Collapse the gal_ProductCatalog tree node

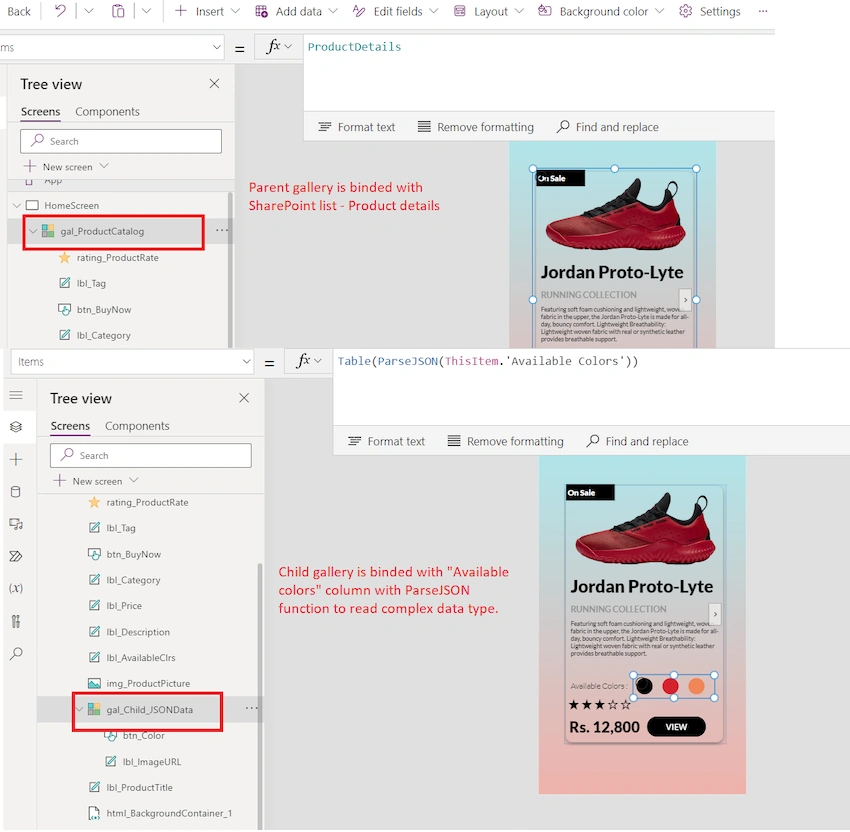tap(33, 231)
